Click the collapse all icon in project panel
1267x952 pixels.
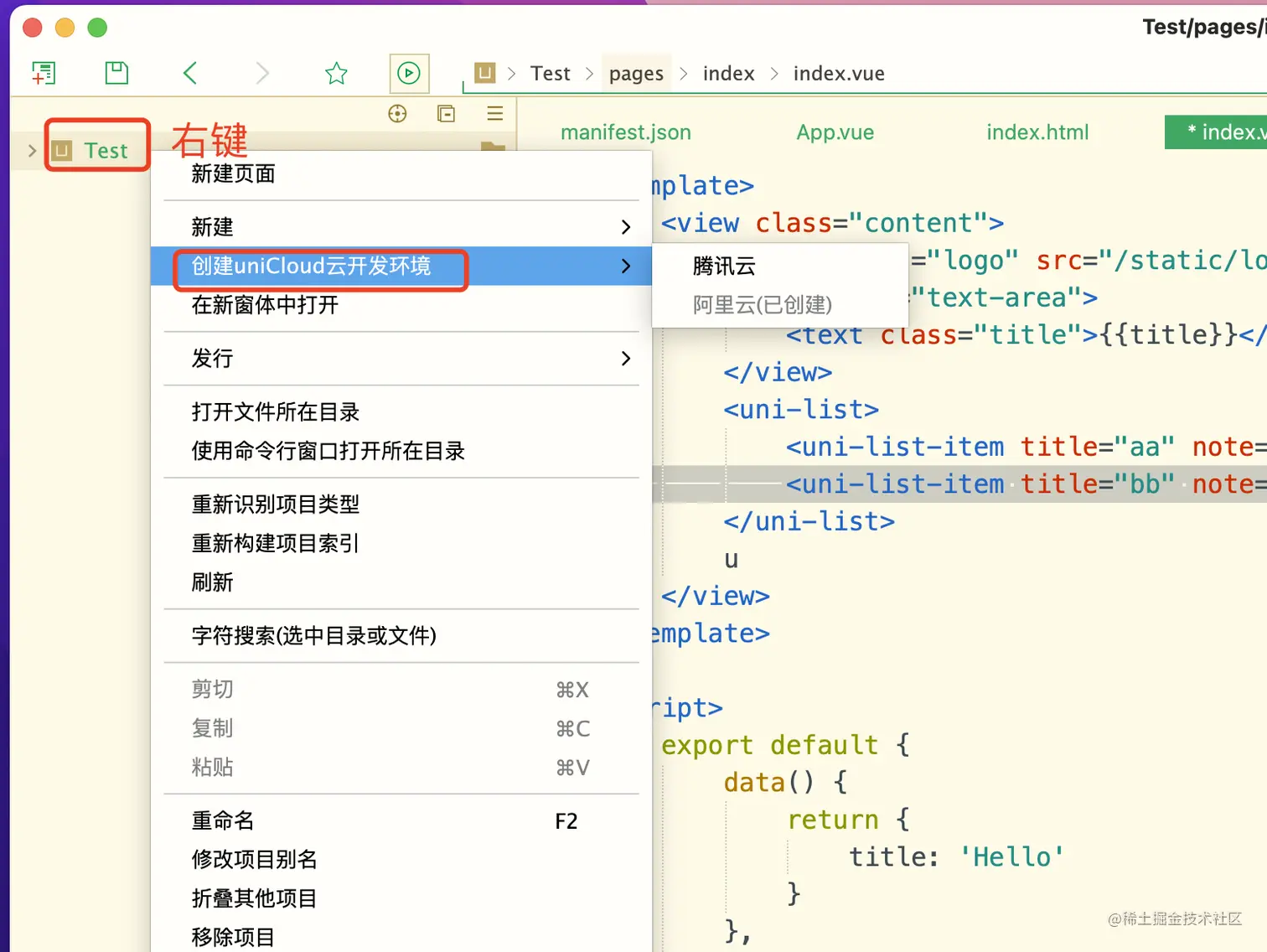446,113
